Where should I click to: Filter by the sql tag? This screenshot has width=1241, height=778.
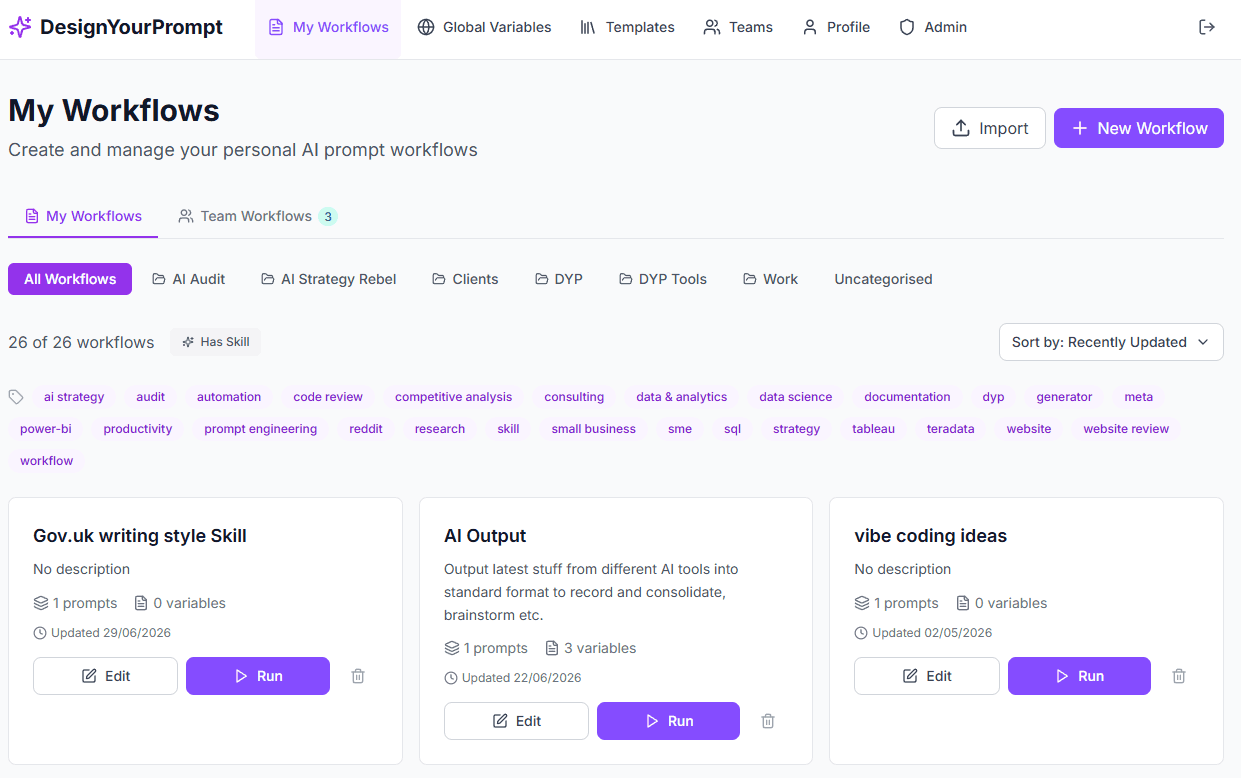[733, 429]
